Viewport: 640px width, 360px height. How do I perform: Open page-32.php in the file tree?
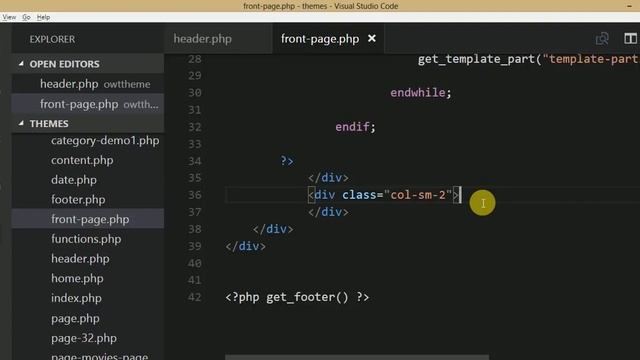click(84, 338)
